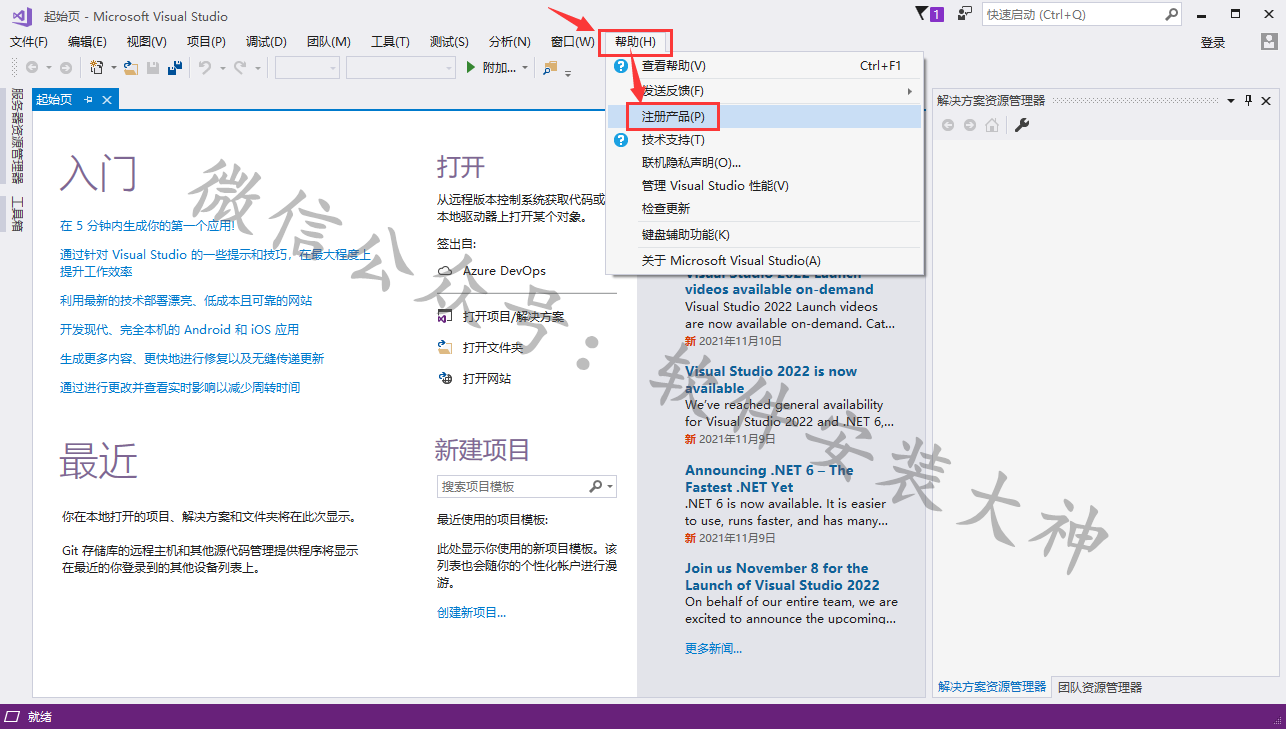Click the magnifier icon in the Quick Launch box

click(1172, 14)
